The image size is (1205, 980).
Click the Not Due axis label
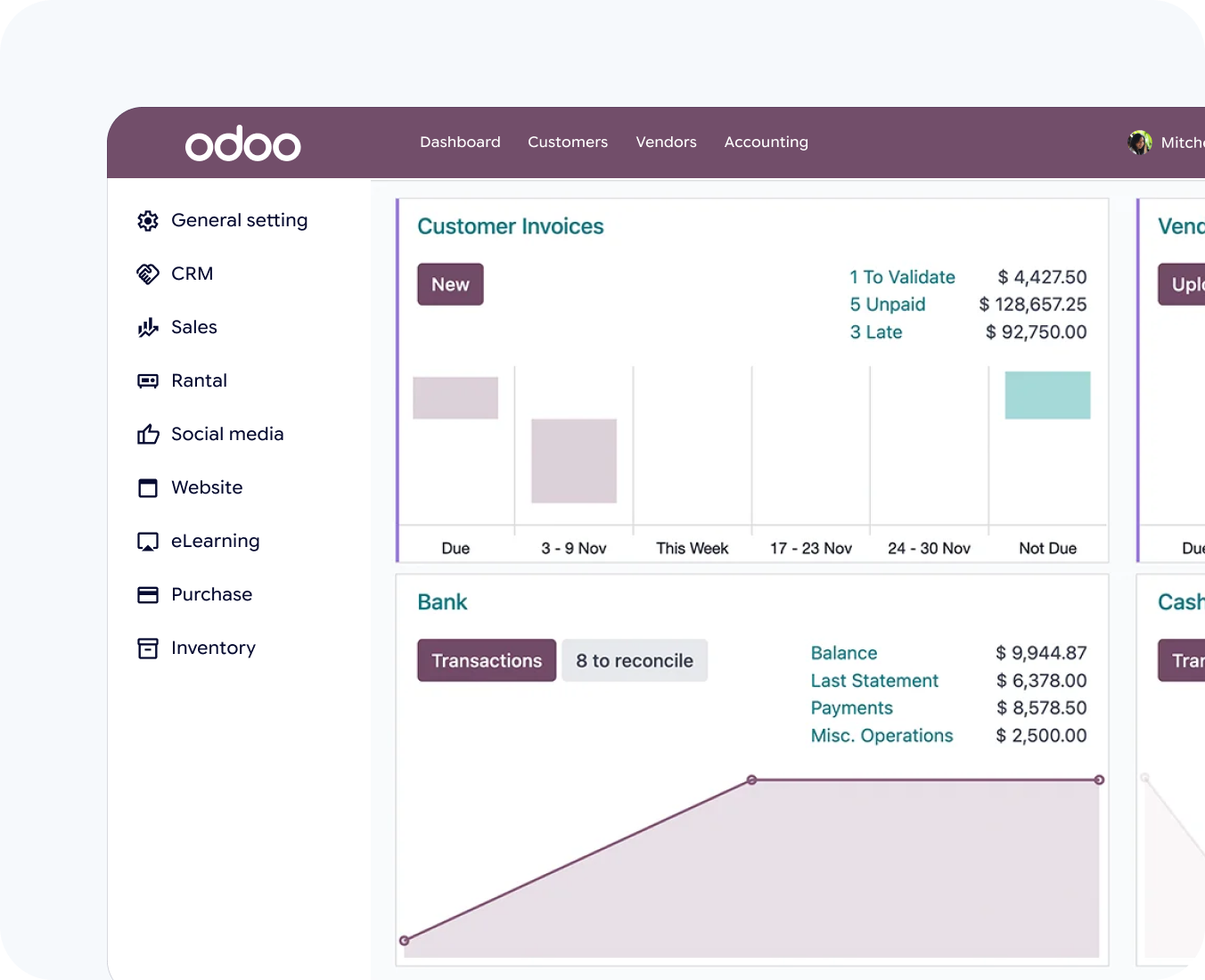tap(1047, 549)
